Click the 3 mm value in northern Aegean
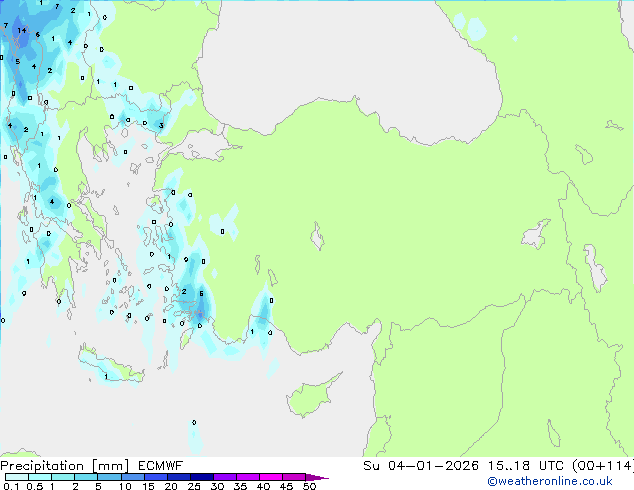This screenshot has height=490, width=634. (x=161, y=126)
